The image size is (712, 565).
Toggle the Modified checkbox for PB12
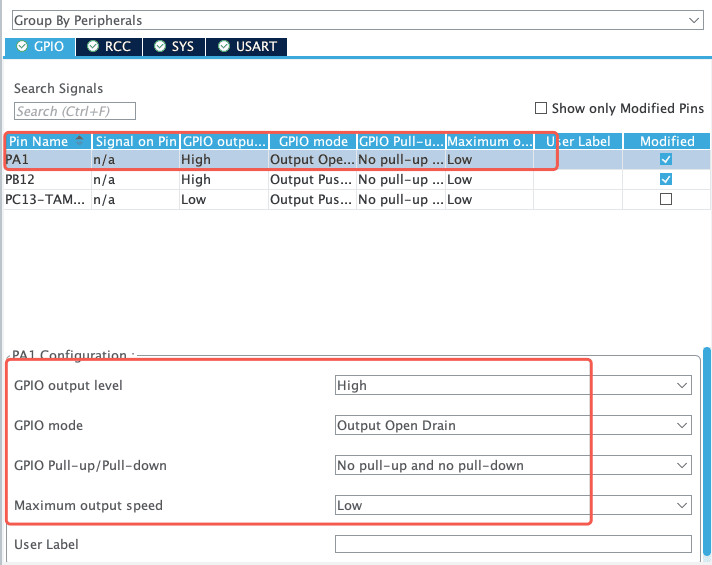(x=666, y=179)
